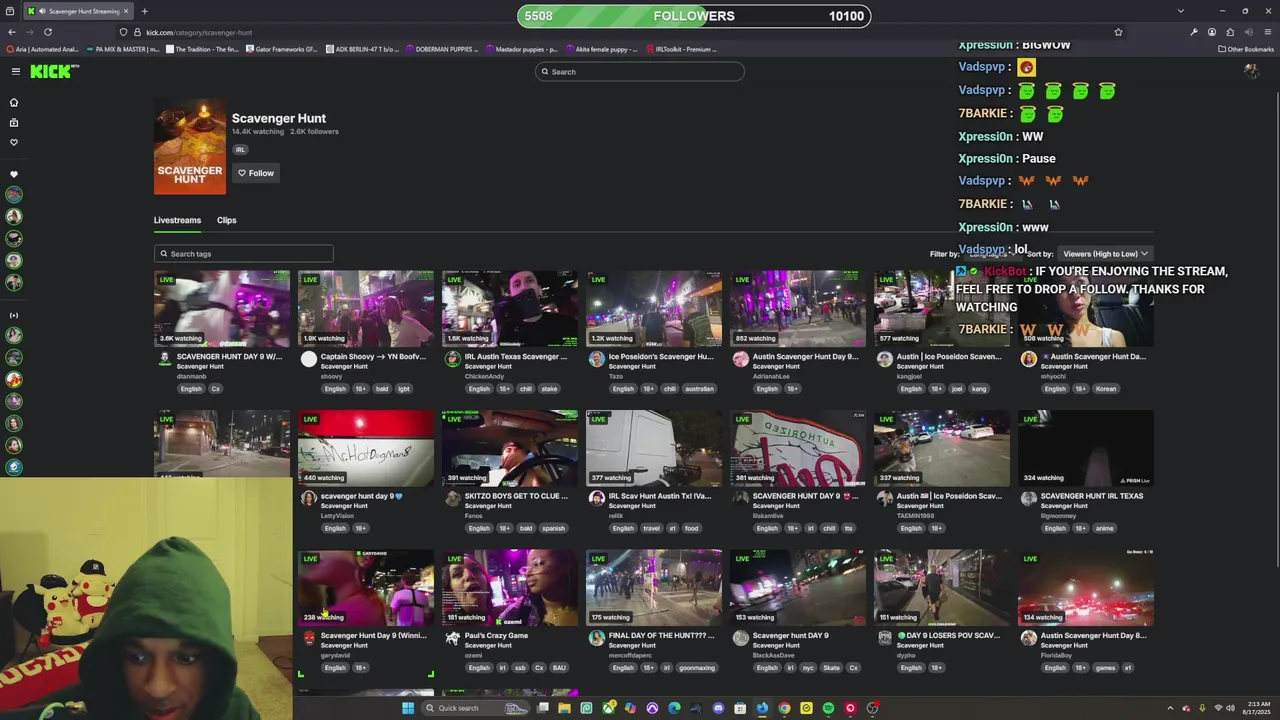Open File Explorer from the taskbar
The width and height of the screenshot is (1280, 720).
tap(564, 708)
